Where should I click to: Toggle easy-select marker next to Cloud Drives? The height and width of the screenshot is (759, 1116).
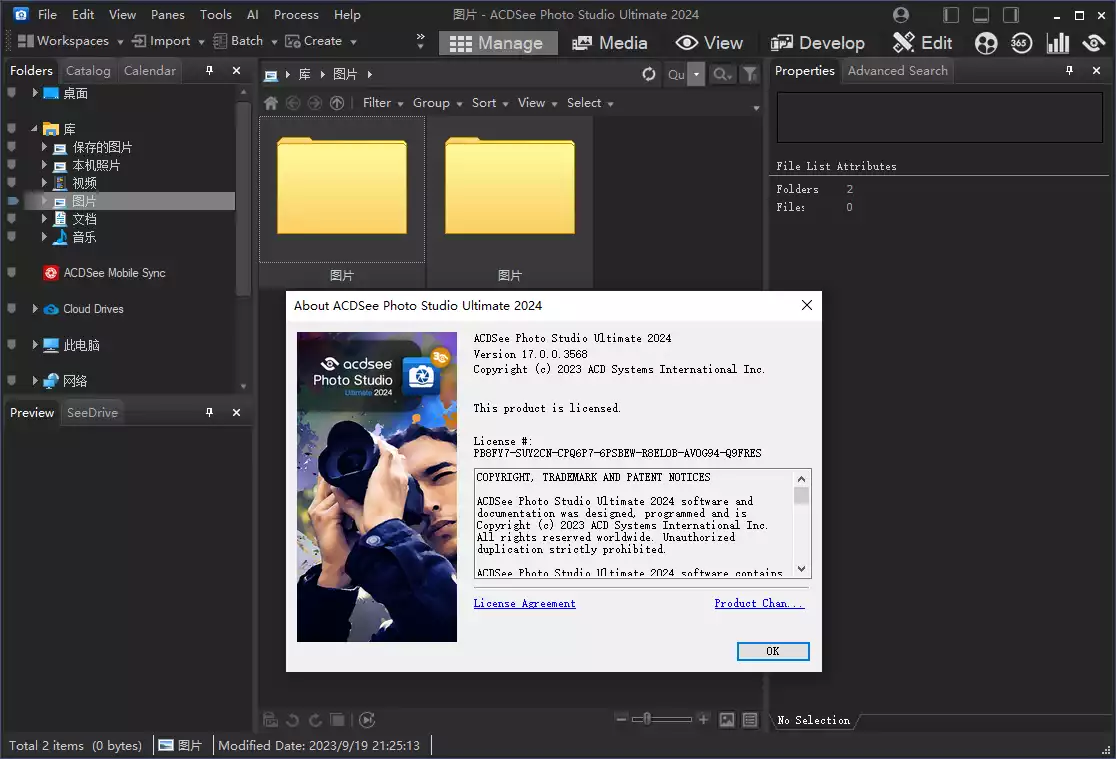(11, 308)
